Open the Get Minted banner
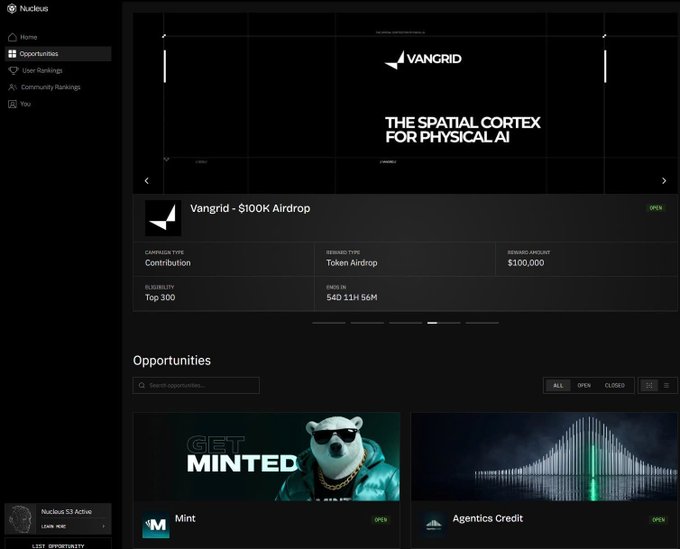 (266, 457)
